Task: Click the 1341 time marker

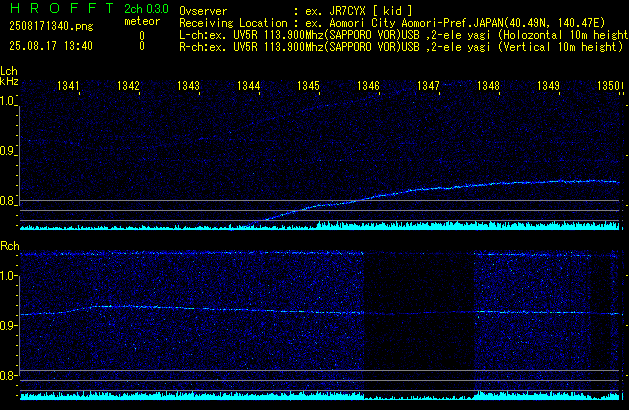Action: coord(68,85)
